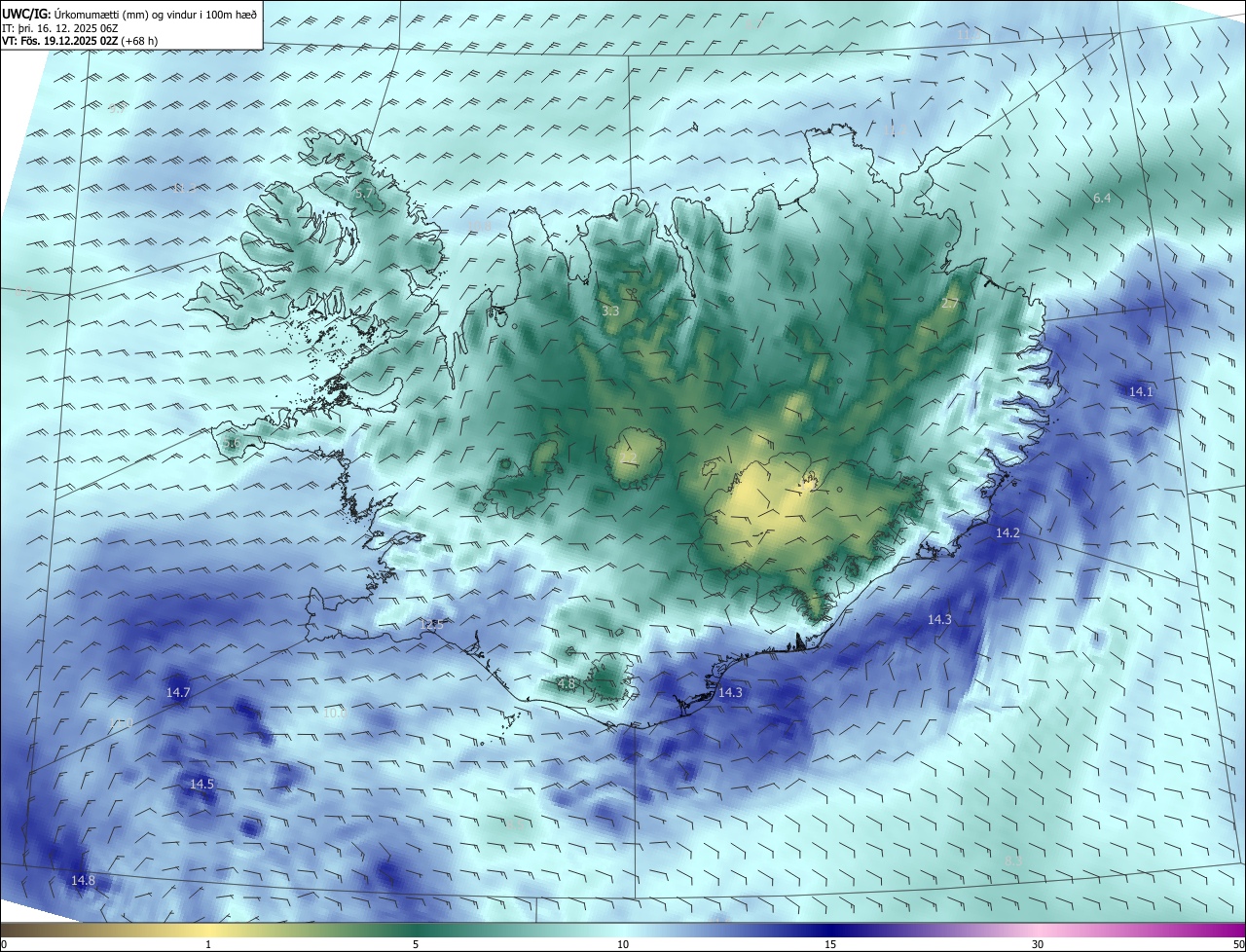Select the 'IT: þri. 16. 12. 2025 06Z' line
The image size is (1246, 952).
[59, 27]
